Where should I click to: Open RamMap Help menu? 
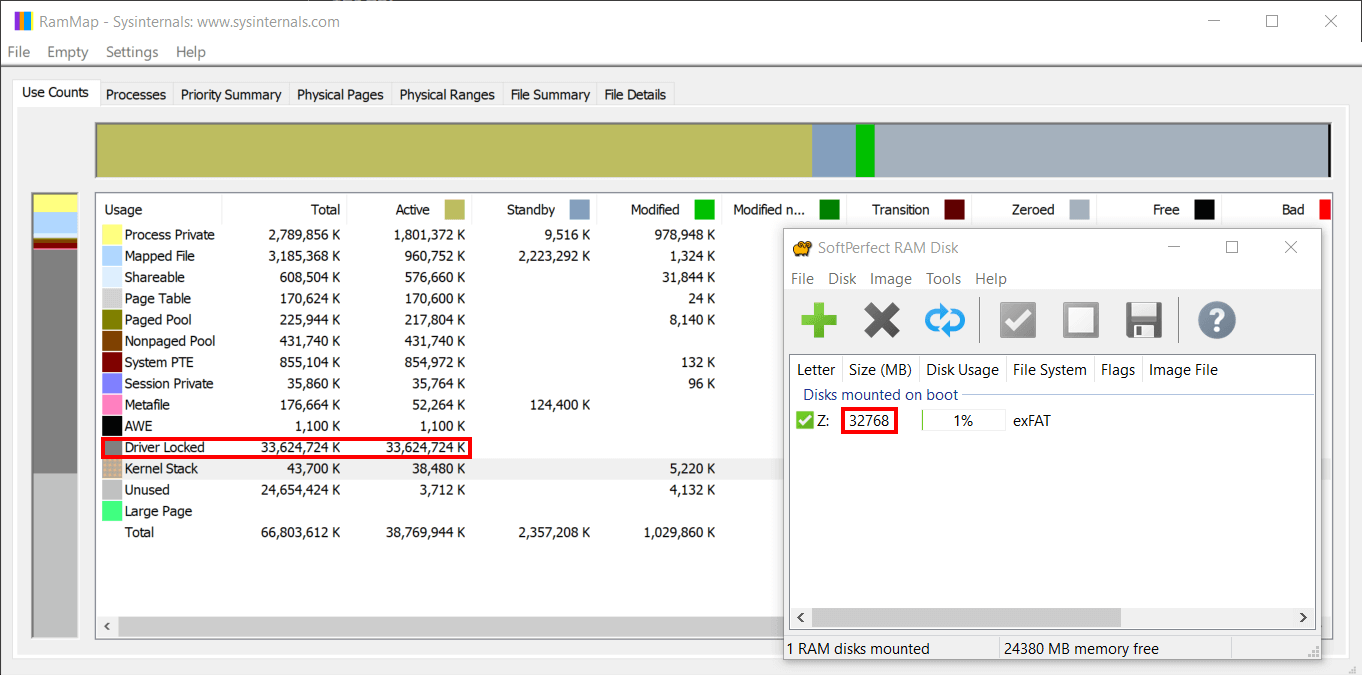[x=190, y=52]
